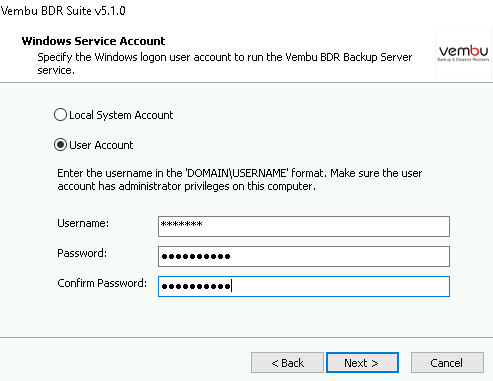Click the Windows Service Account heading
This screenshot has height=381, width=493.
point(93,41)
